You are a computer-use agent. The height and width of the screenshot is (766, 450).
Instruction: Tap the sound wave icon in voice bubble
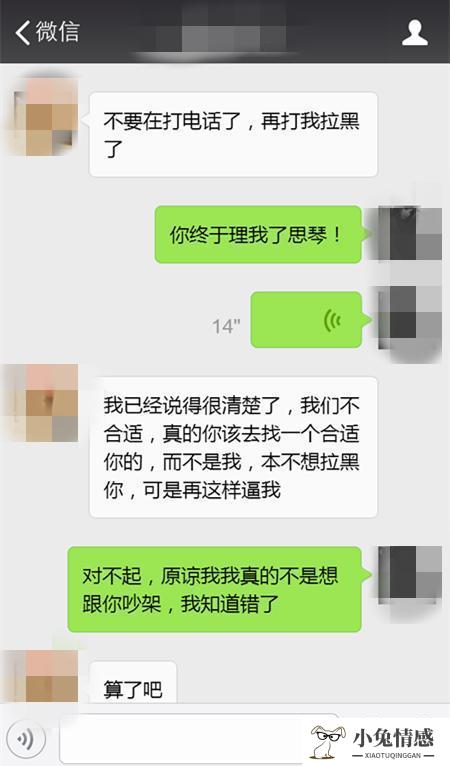click(332, 320)
